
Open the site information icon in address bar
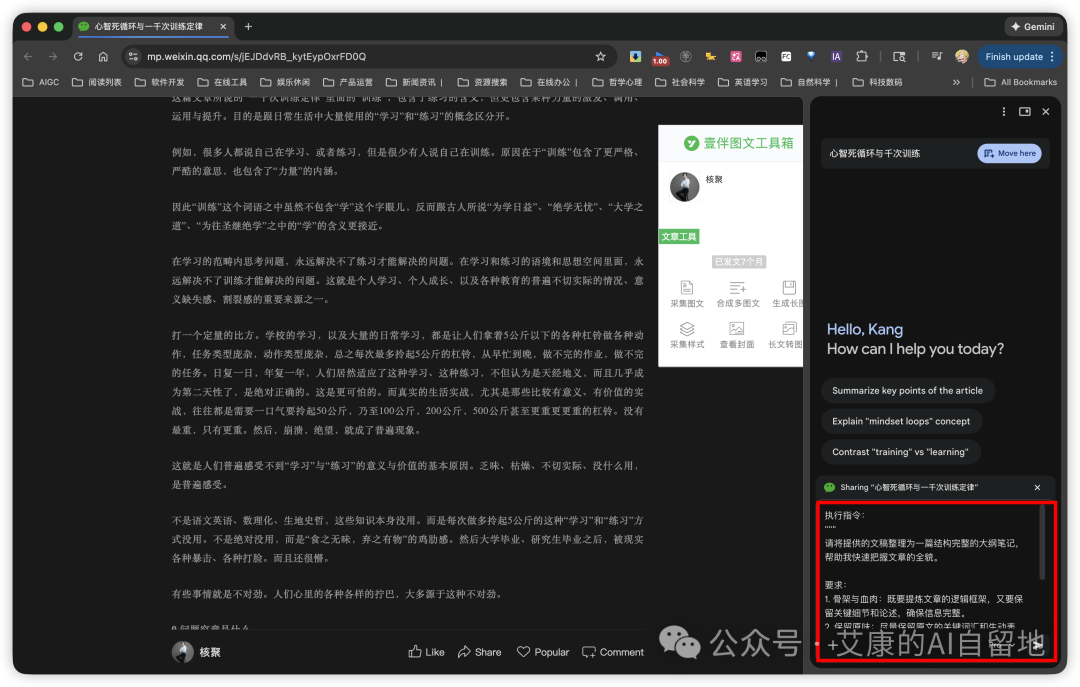[134, 57]
